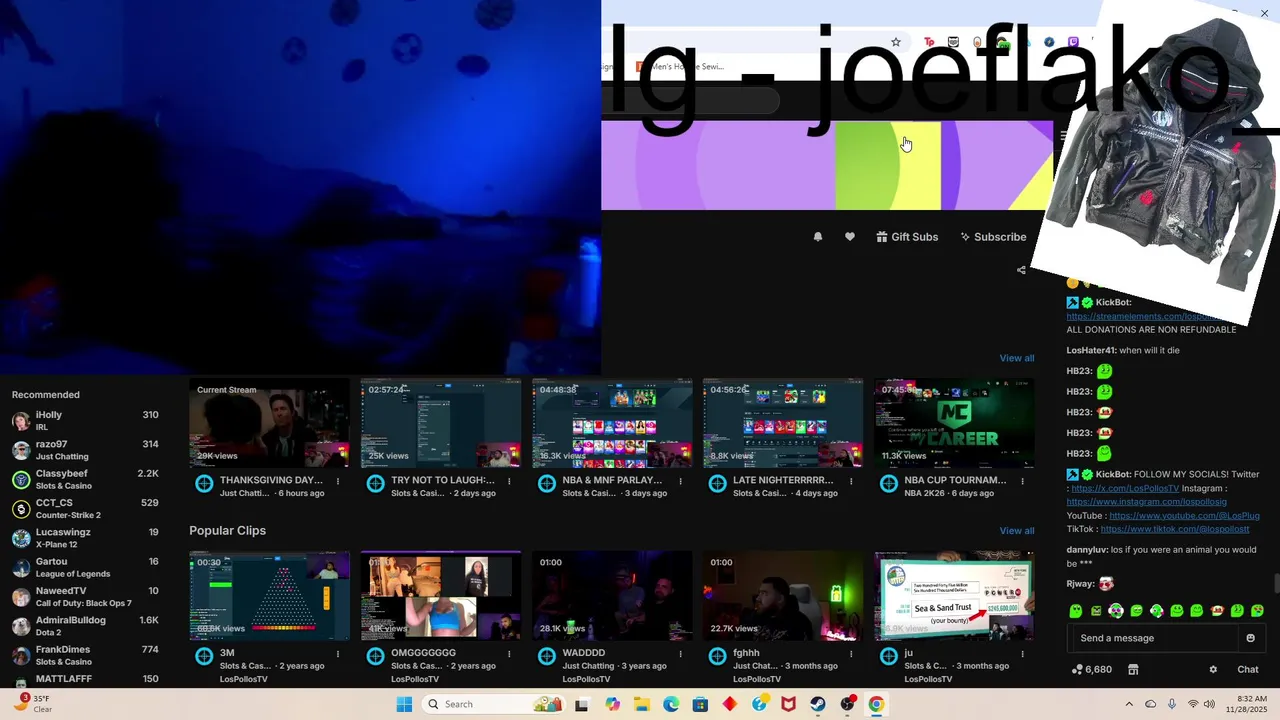Open NBA CUP TOURNAM video thumbnail
This screenshot has height=720, width=1280.
pyautogui.click(x=954, y=423)
